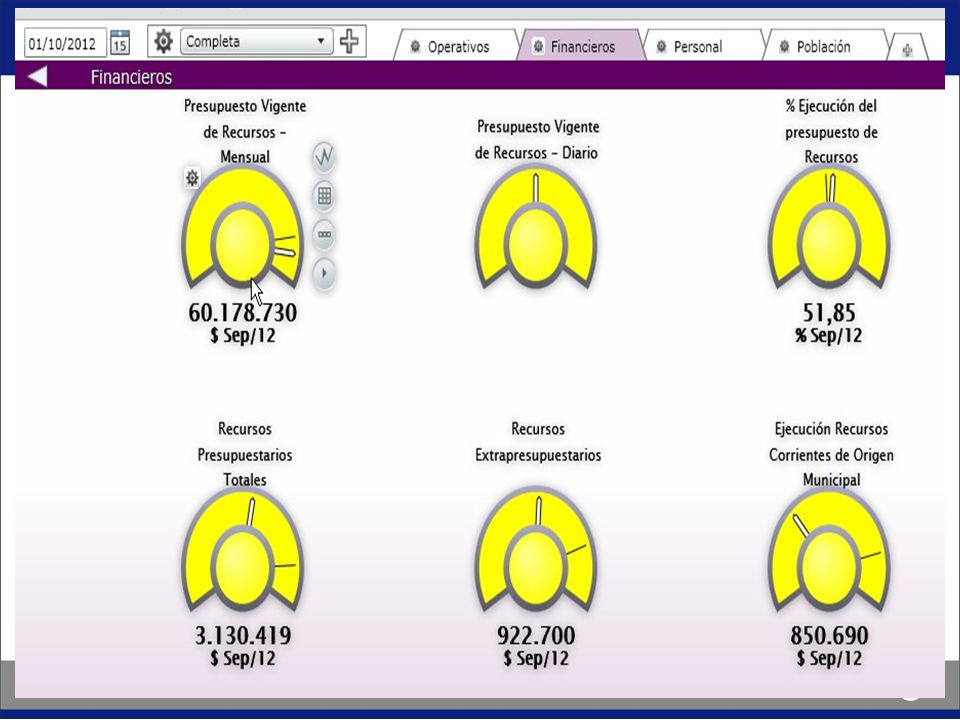Select the Recursos Extrapresupuestarios gauge
This screenshot has height=720, width=960.
536,551
